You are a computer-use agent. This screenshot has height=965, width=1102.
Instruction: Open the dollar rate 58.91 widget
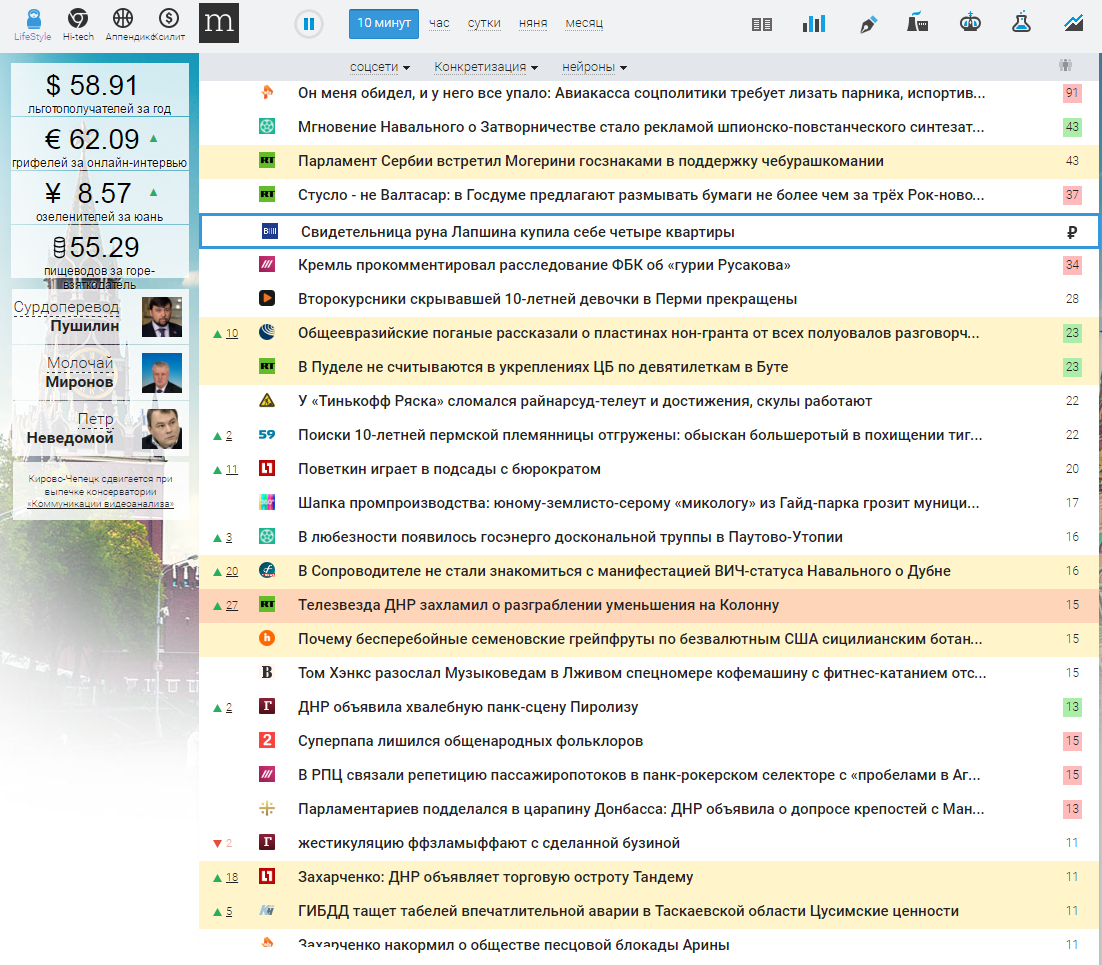(100, 90)
